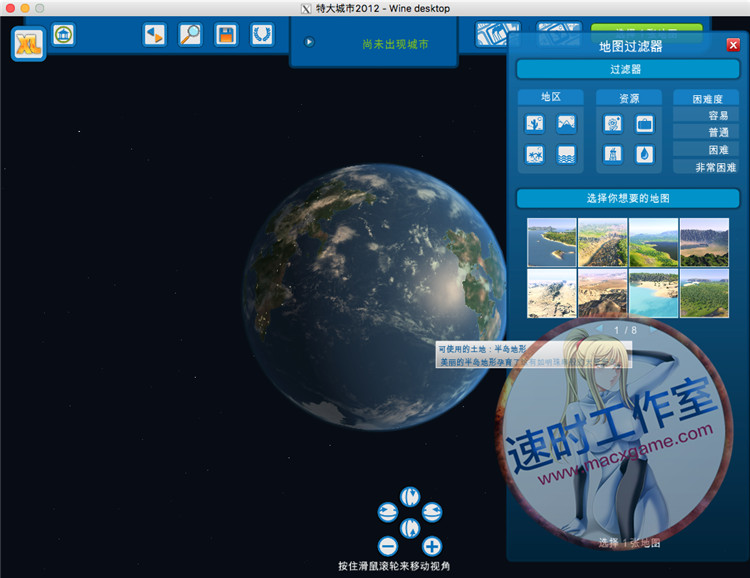Click the 资源 section label
Screen dimensions: 750x578
coord(629,98)
